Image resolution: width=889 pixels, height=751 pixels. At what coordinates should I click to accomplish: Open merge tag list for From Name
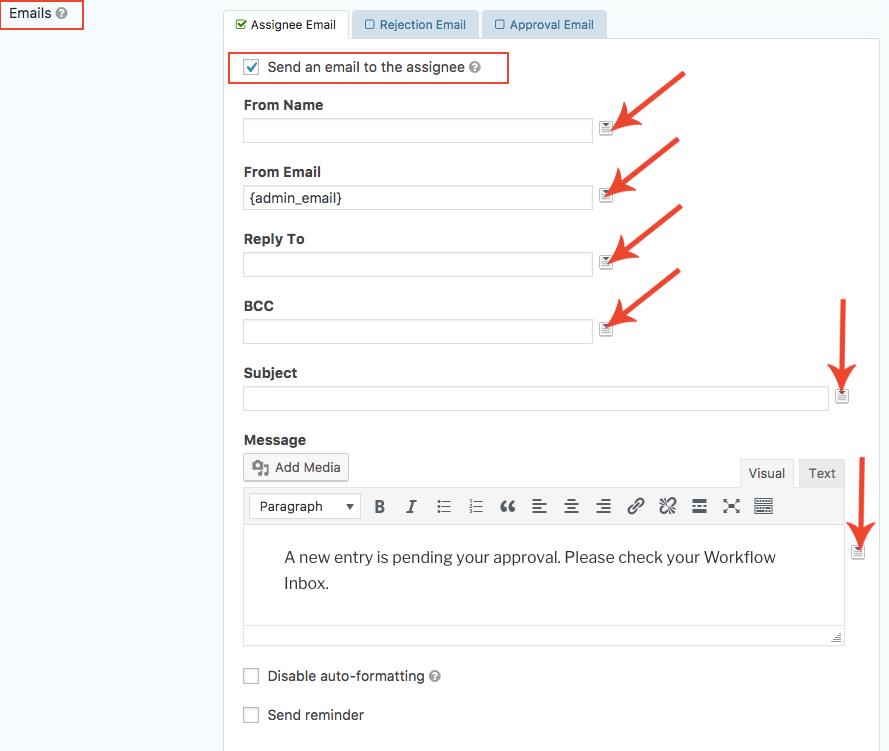pos(606,128)
